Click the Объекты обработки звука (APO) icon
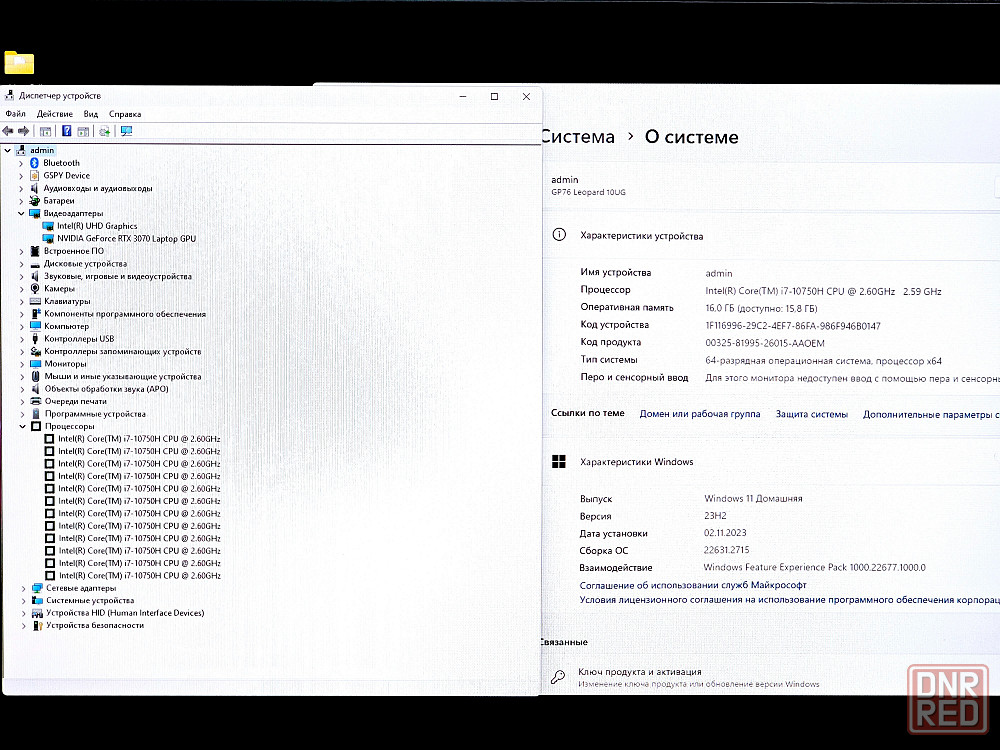Screen dimensions: 1000x750 [x=35, y=389]
